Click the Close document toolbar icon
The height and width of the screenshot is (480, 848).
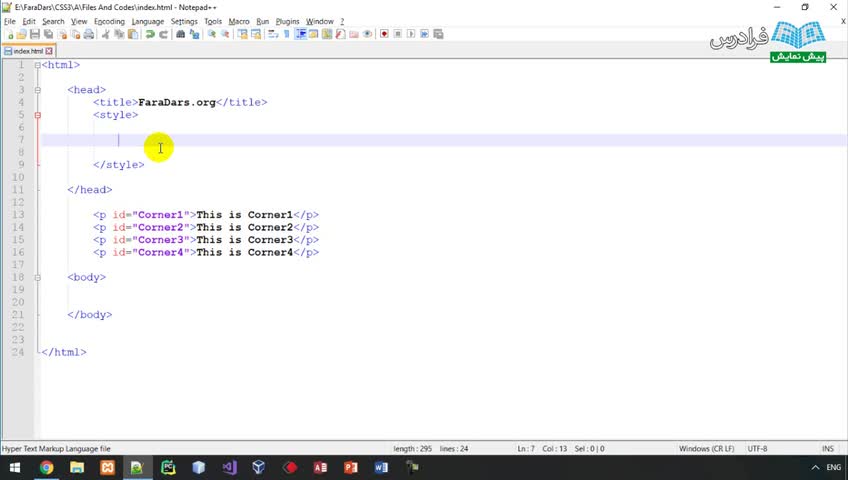click(x=62, y=34)
